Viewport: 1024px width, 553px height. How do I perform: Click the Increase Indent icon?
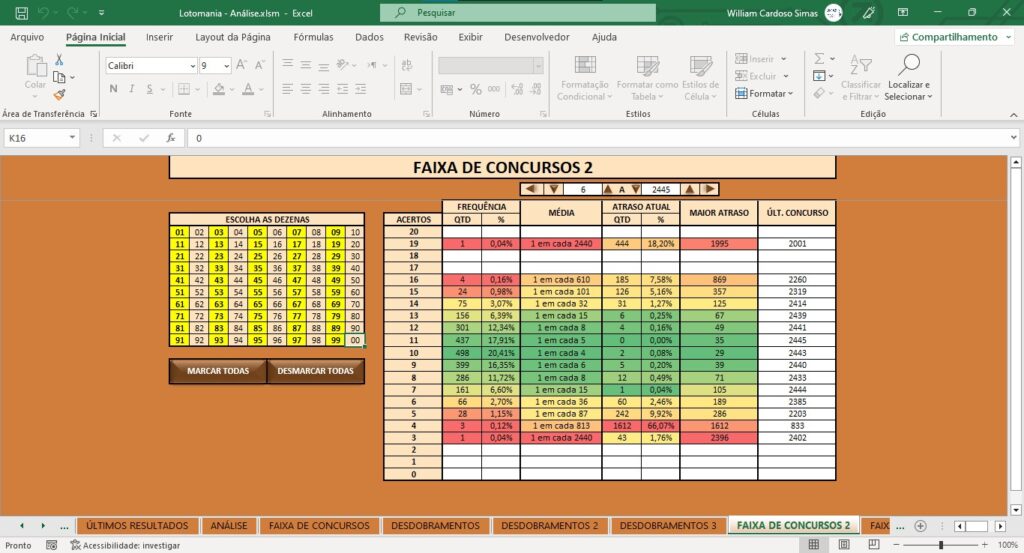[360, 89]
